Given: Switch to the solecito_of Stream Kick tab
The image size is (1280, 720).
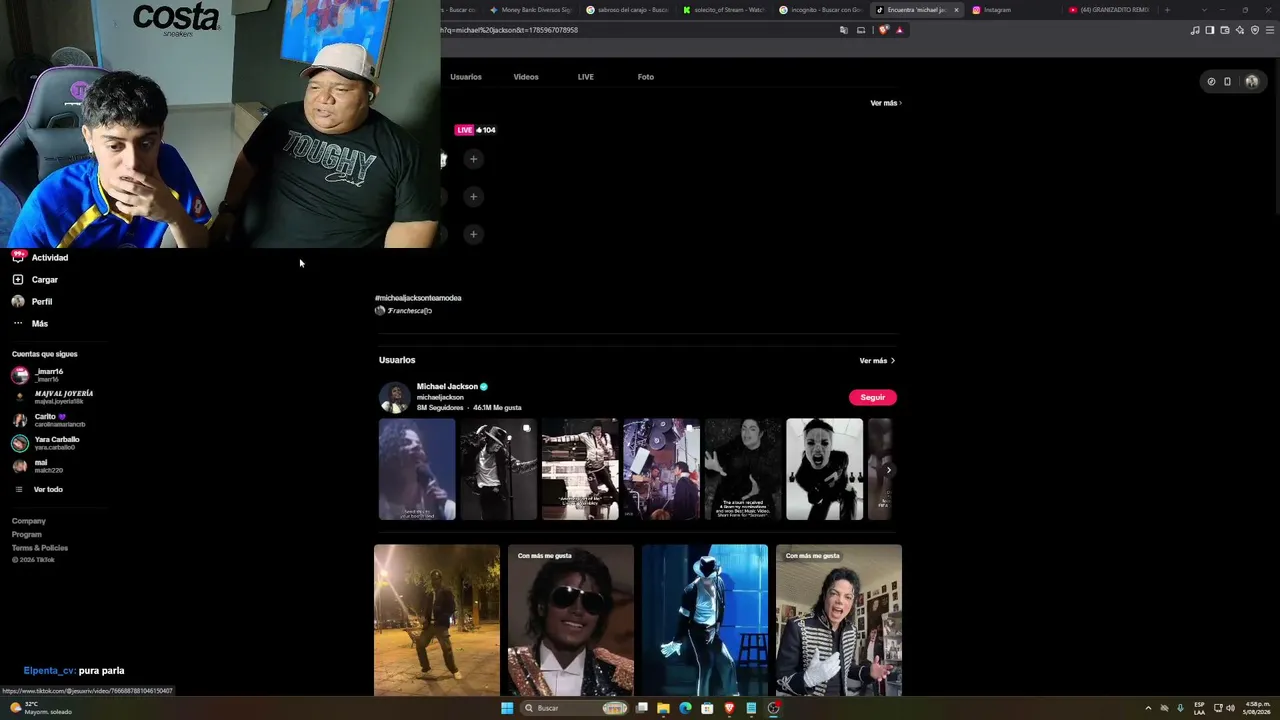Looking at the screenshot, I should [x=723, y=10].
